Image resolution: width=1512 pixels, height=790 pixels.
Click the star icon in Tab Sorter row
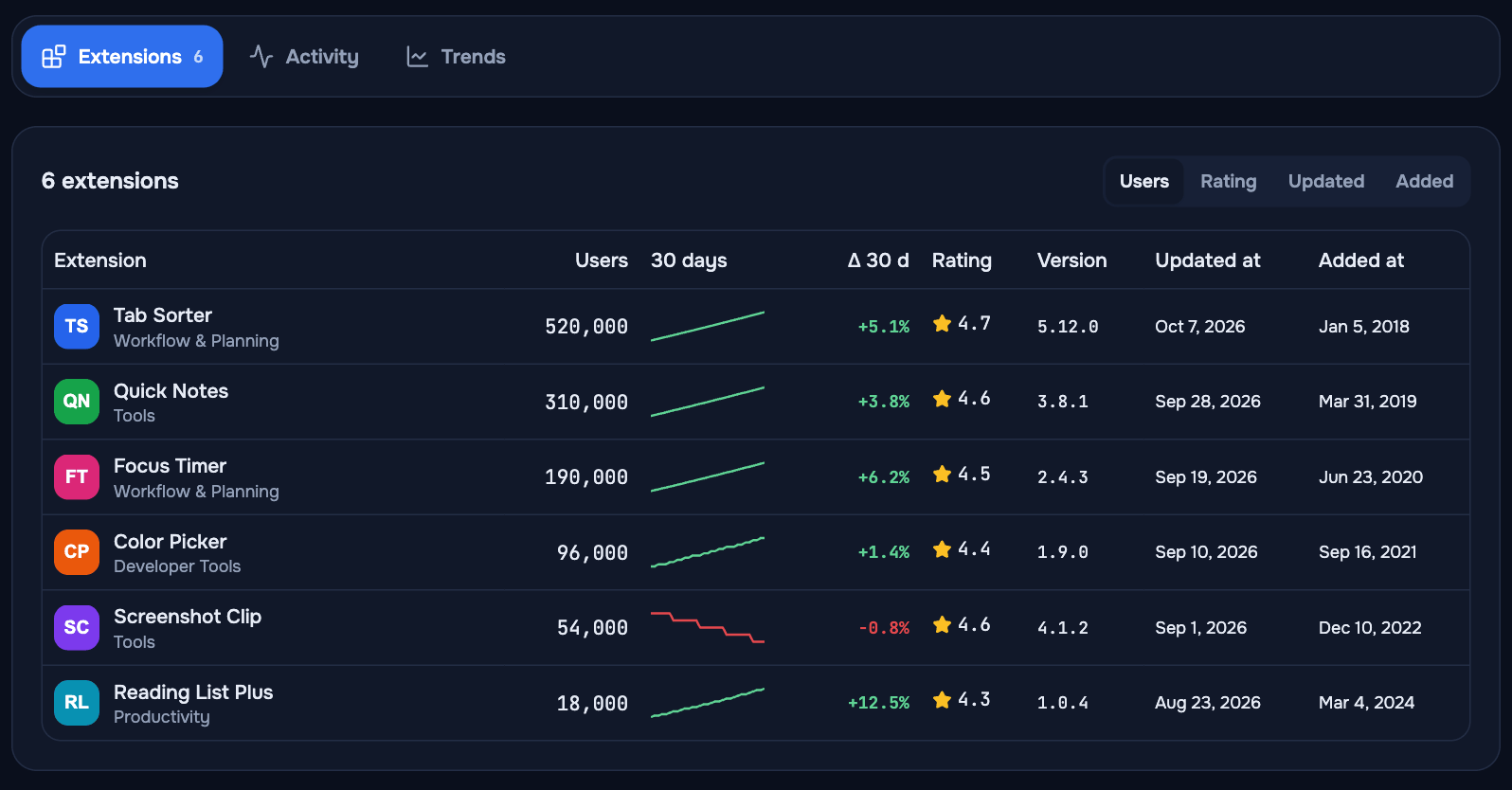(x=942, y=324)
